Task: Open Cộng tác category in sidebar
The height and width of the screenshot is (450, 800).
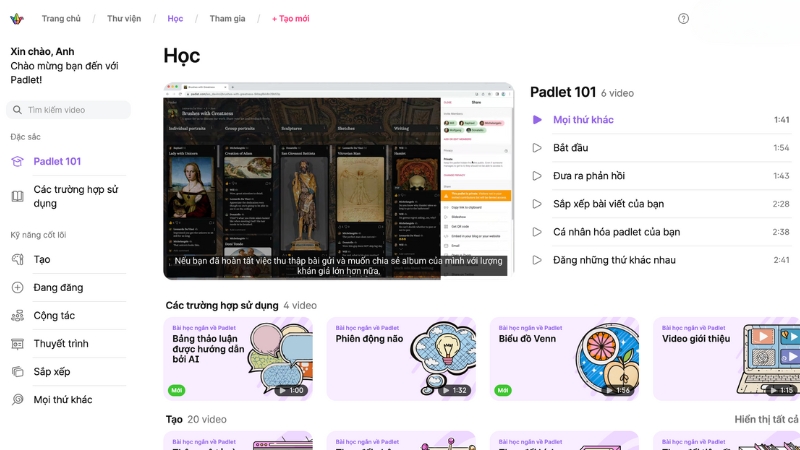Action: click(x=54, y=315)
